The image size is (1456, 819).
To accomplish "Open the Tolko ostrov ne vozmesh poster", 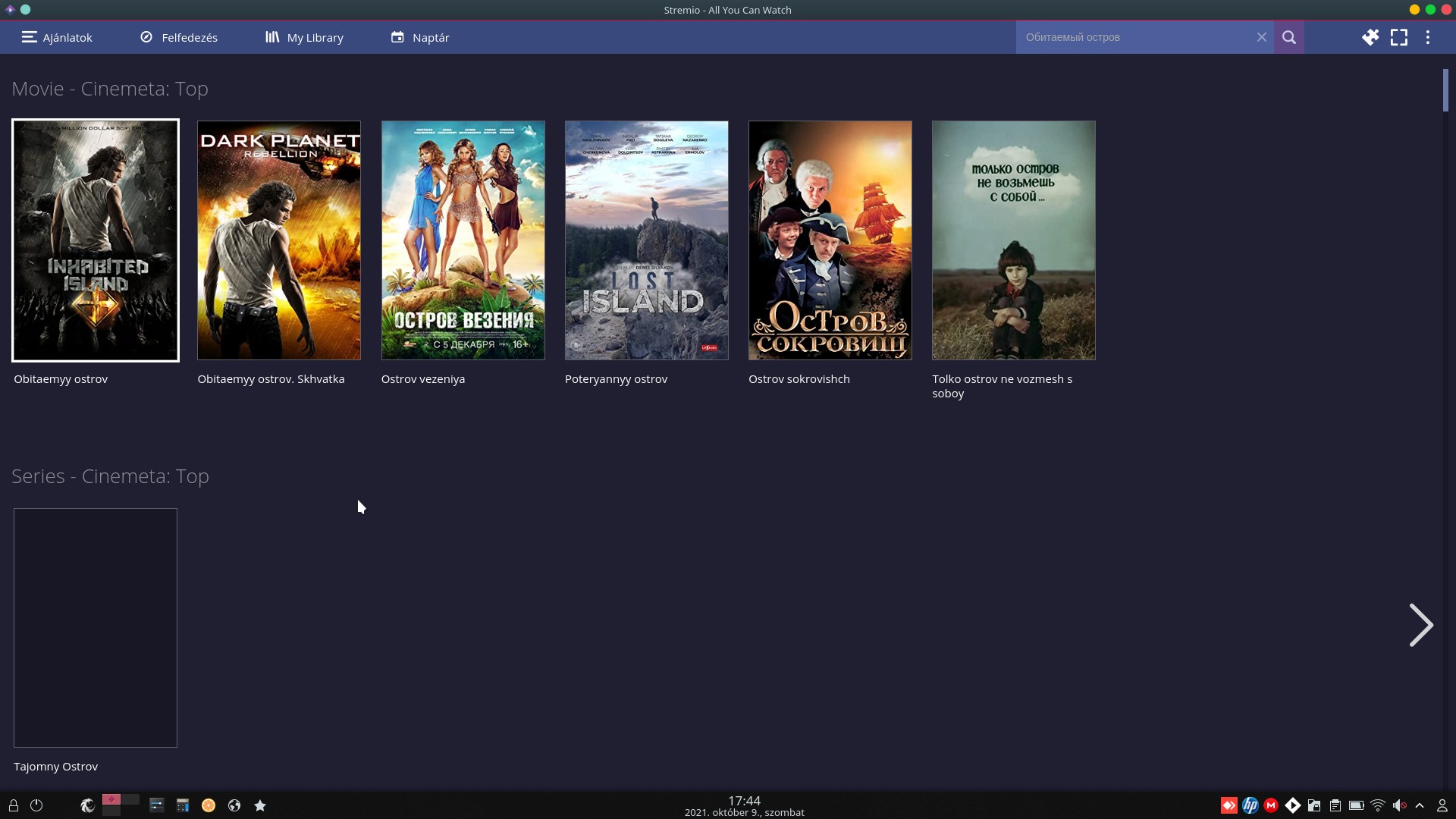I will 1014,240.
